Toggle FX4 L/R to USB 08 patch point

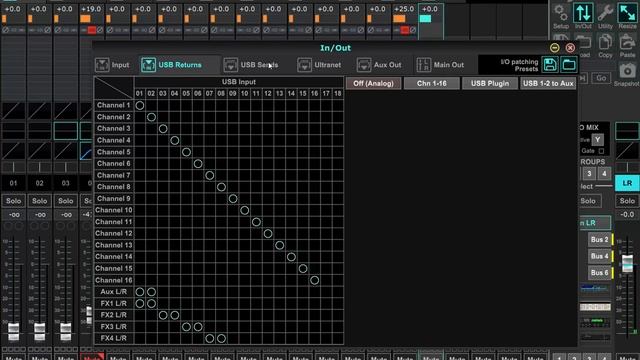[x=221, y=338]
